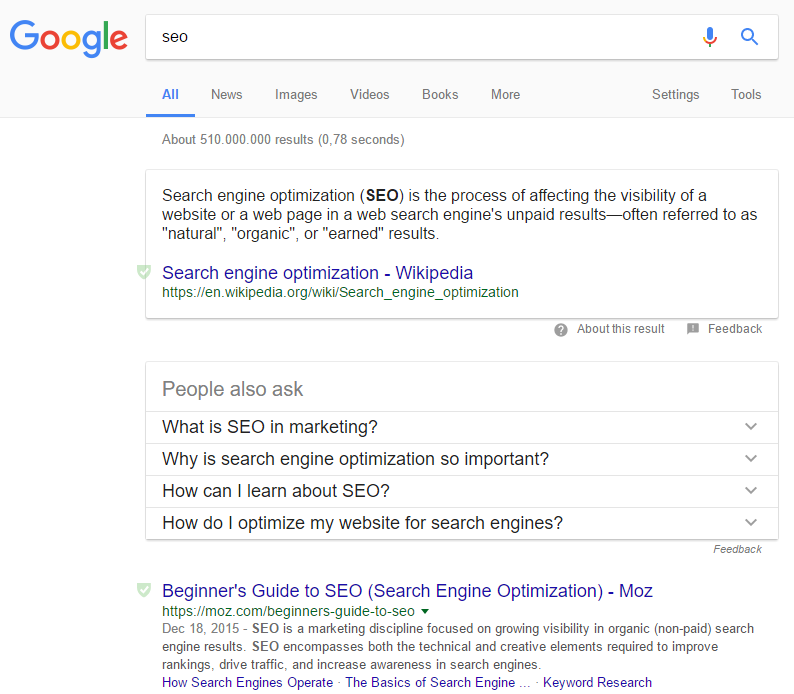Screen dimensions: 794x694
Task: Click the en.wikipedia.org URL under snippet
Action: pyautogui.click(x=340, y=293)
